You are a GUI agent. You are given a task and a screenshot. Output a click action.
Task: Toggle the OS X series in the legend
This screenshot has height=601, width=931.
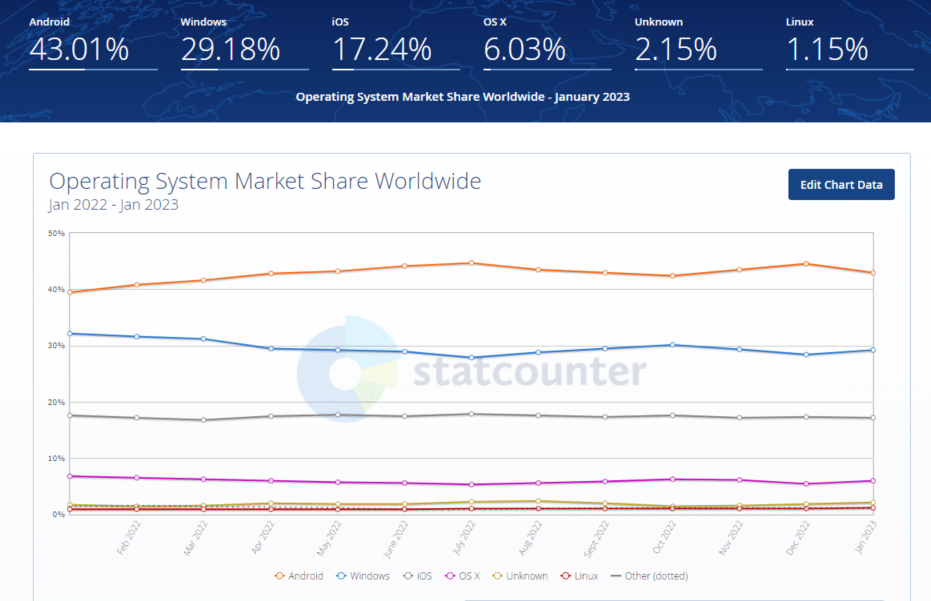[x=462, y=576]
